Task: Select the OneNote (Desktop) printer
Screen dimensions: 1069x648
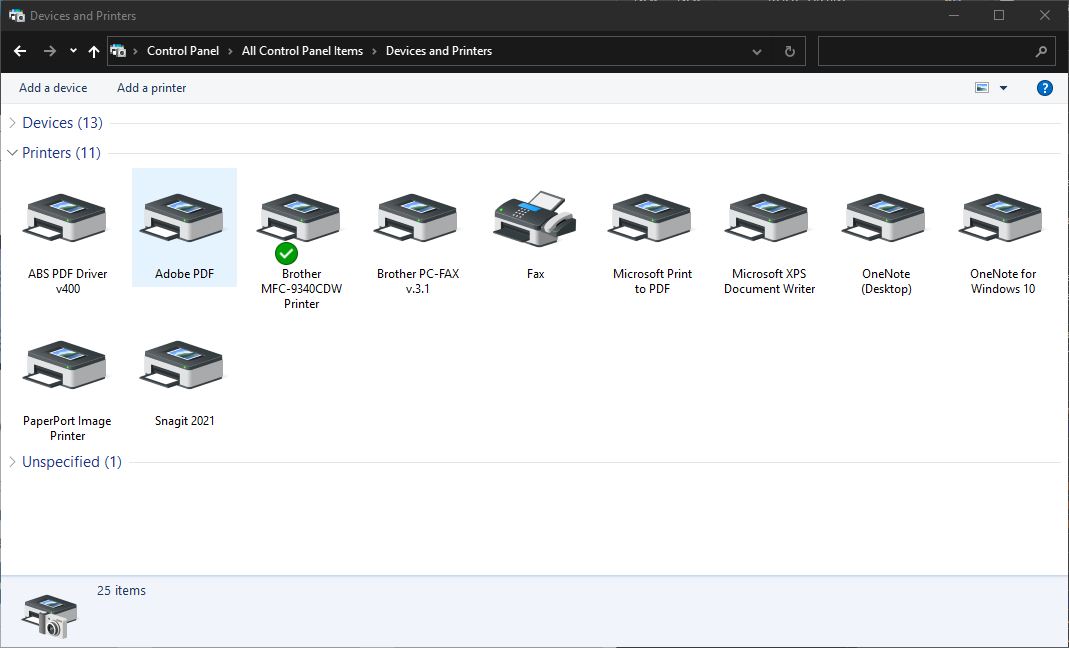Action: coord(884,218)
